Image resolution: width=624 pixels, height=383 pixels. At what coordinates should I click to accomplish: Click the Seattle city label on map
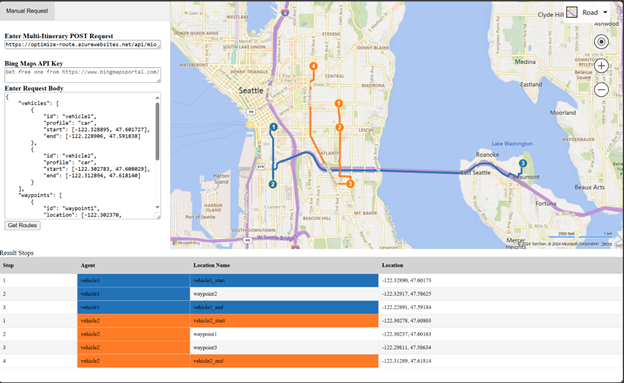(x=251, y=91)
